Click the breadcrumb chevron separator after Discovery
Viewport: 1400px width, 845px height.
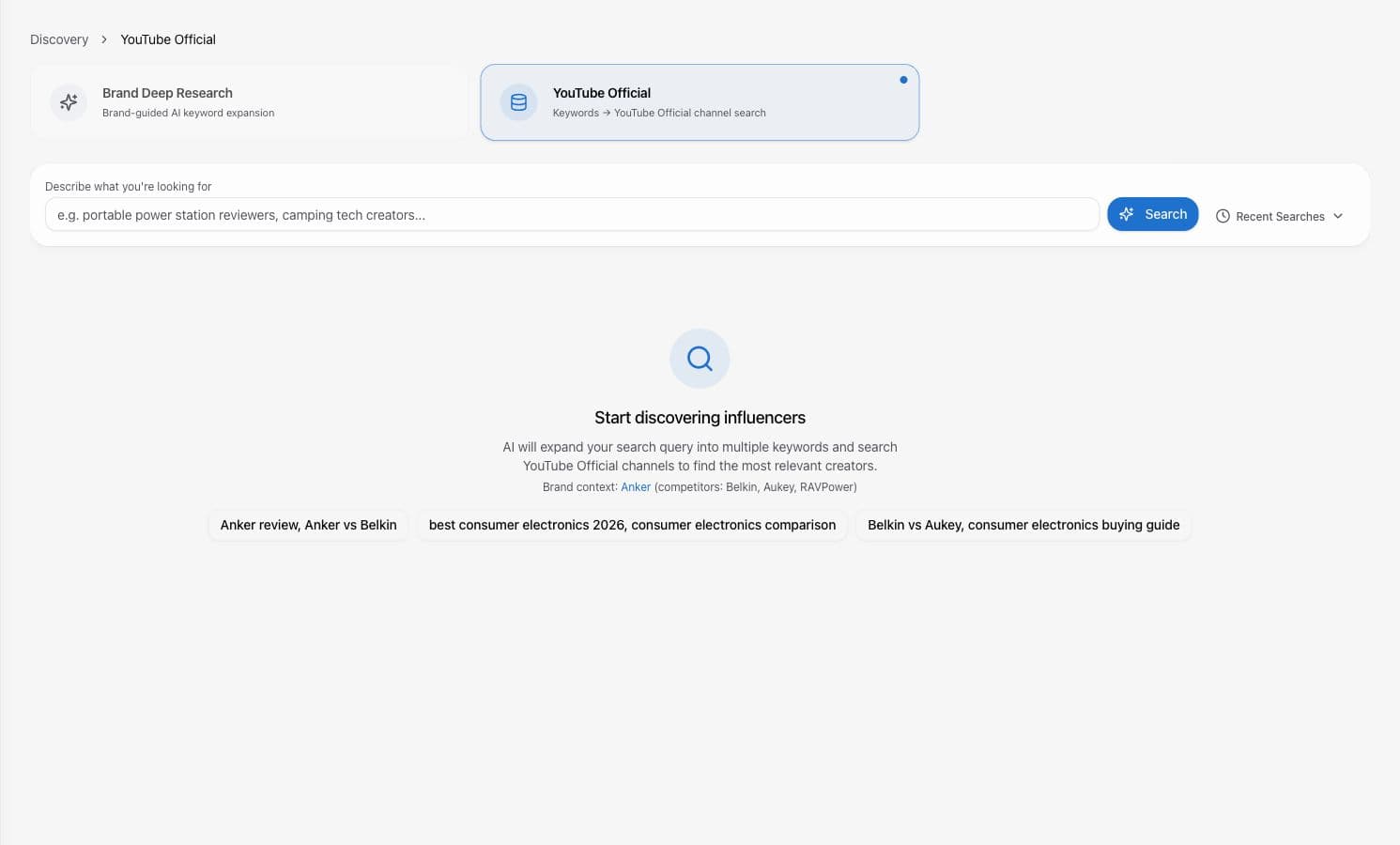pos(104,39)
